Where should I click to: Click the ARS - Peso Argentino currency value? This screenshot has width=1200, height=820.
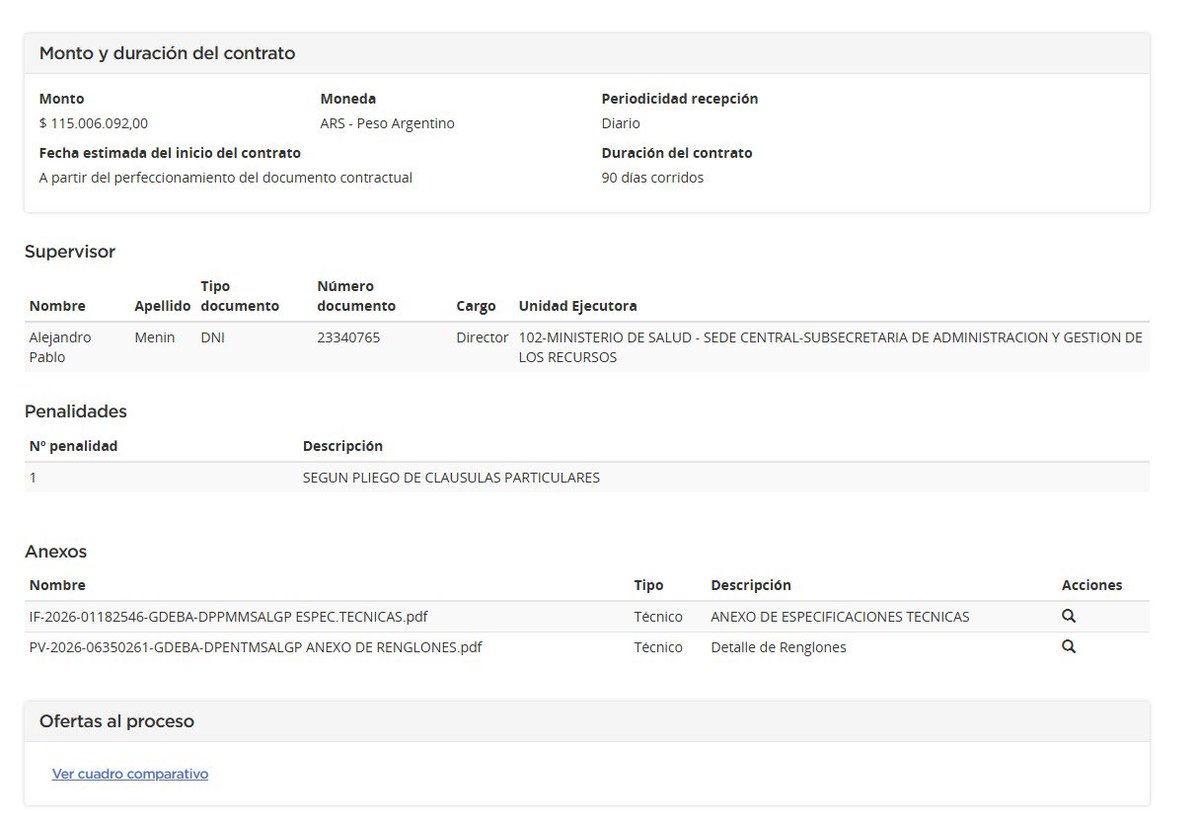coord(387,123)
